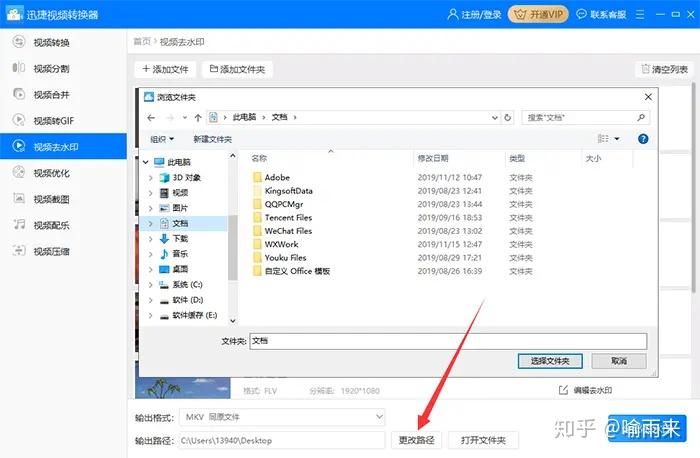Expand the 3D 对象 tree node
Image resolution: width=700 pixels, height=458 pixels.
151,178
